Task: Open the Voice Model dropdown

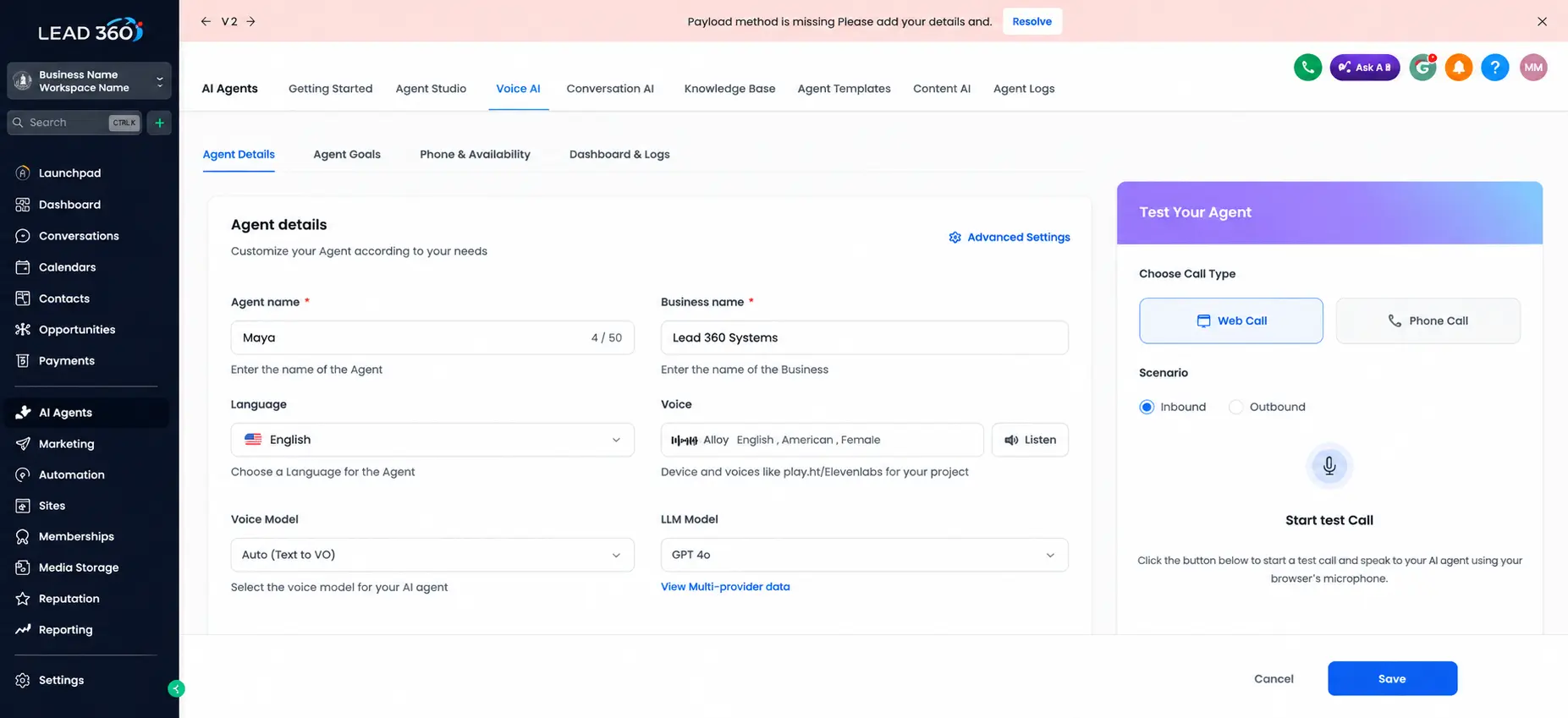Action: click(x=432, y=555)
